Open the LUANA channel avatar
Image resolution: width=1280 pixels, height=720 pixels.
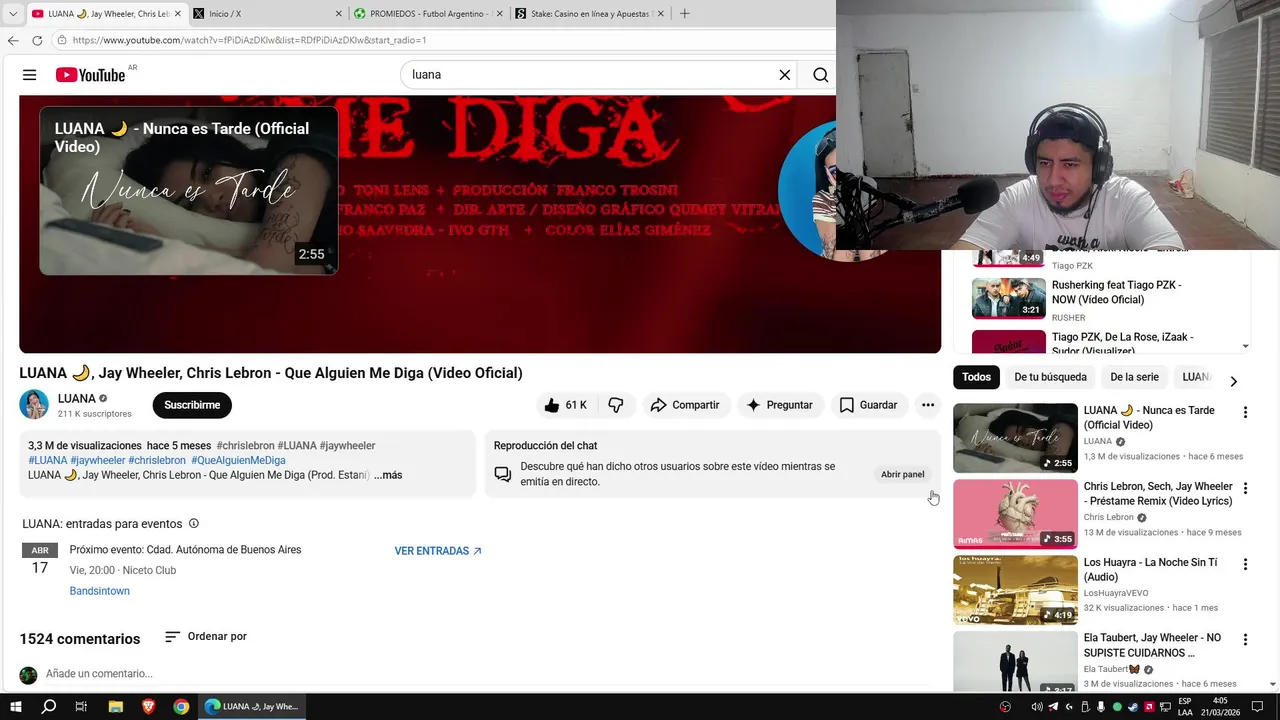[34, 404]
